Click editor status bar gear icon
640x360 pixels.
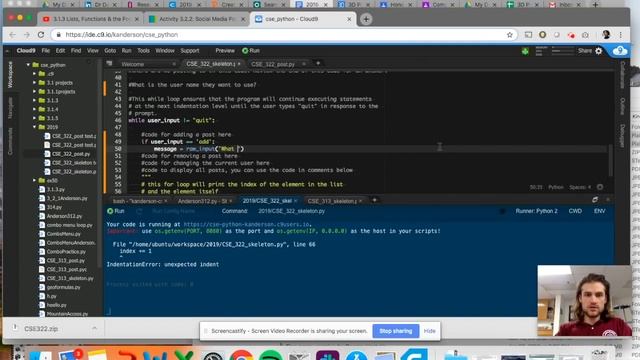pos(600,187)
